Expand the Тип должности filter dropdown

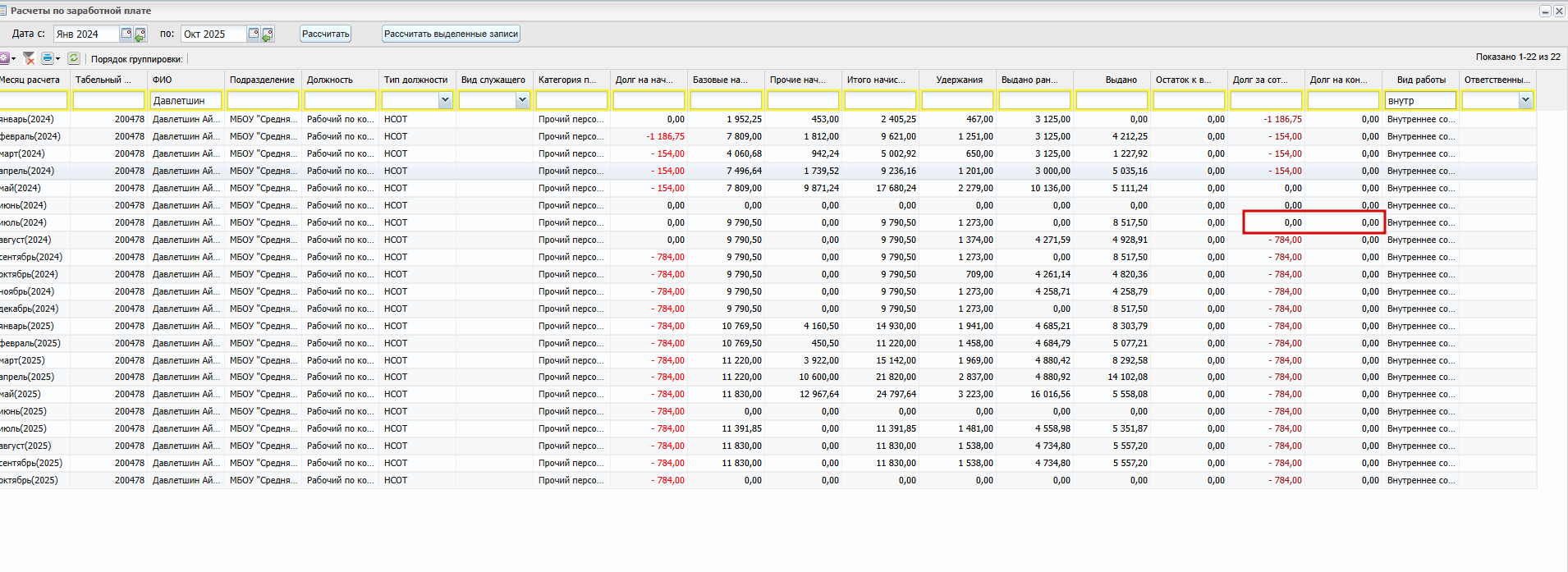tap(445, 100)
